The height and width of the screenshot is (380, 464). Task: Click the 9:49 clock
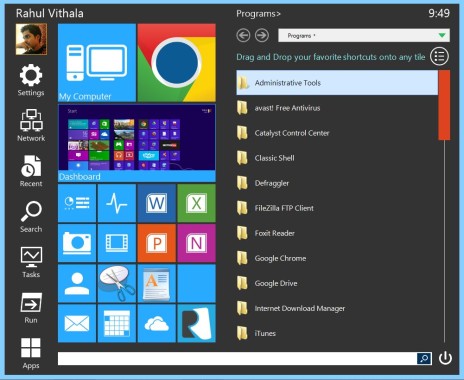(x=439, y=13)
